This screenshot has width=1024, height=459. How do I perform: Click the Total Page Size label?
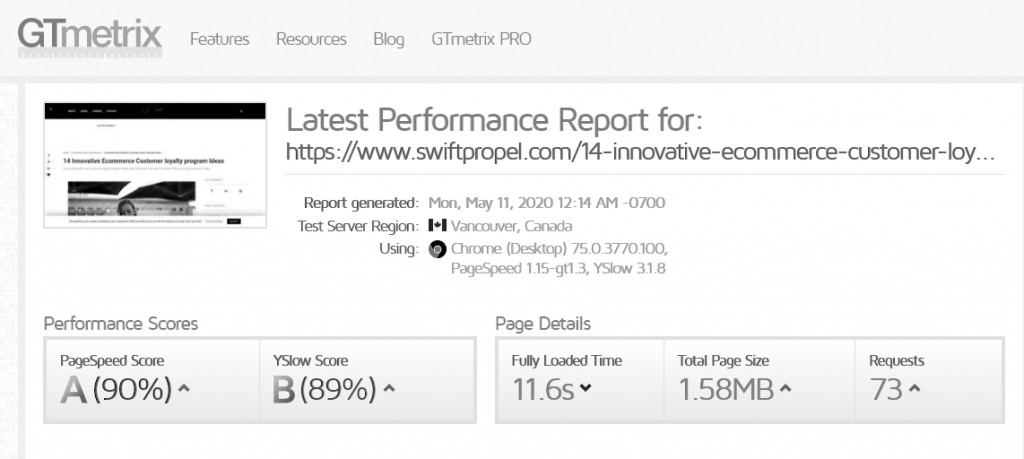click(x=724, y=361)
